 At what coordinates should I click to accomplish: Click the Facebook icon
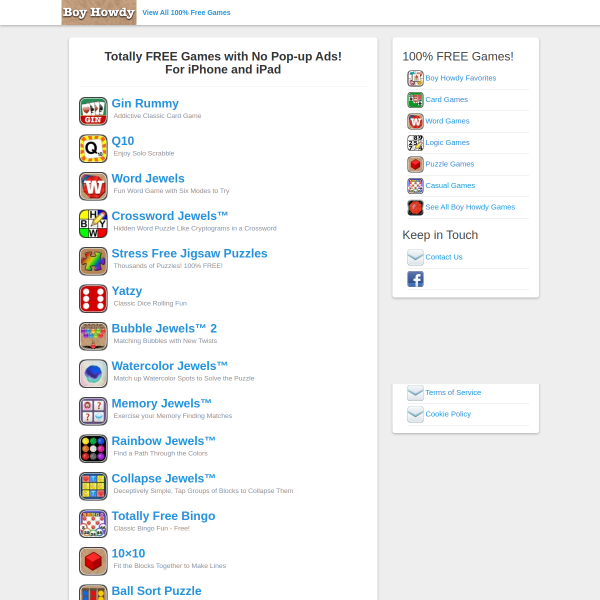[415, 279]
